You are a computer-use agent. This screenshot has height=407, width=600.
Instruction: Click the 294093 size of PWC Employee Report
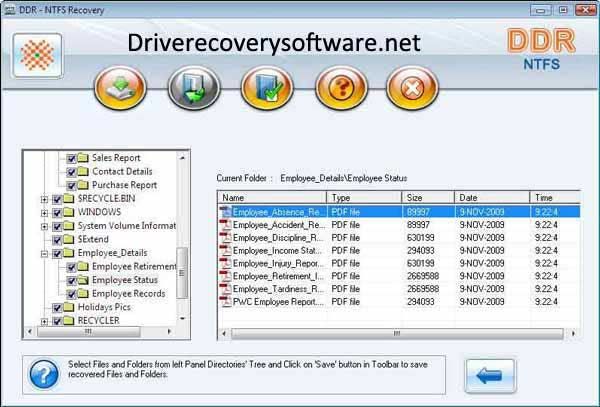420,301
